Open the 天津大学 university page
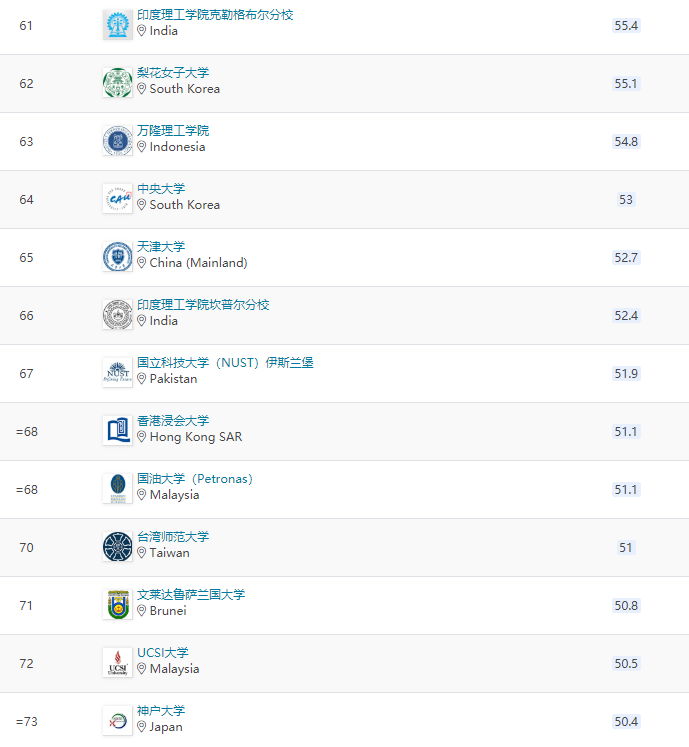 [x=161, y=247]
